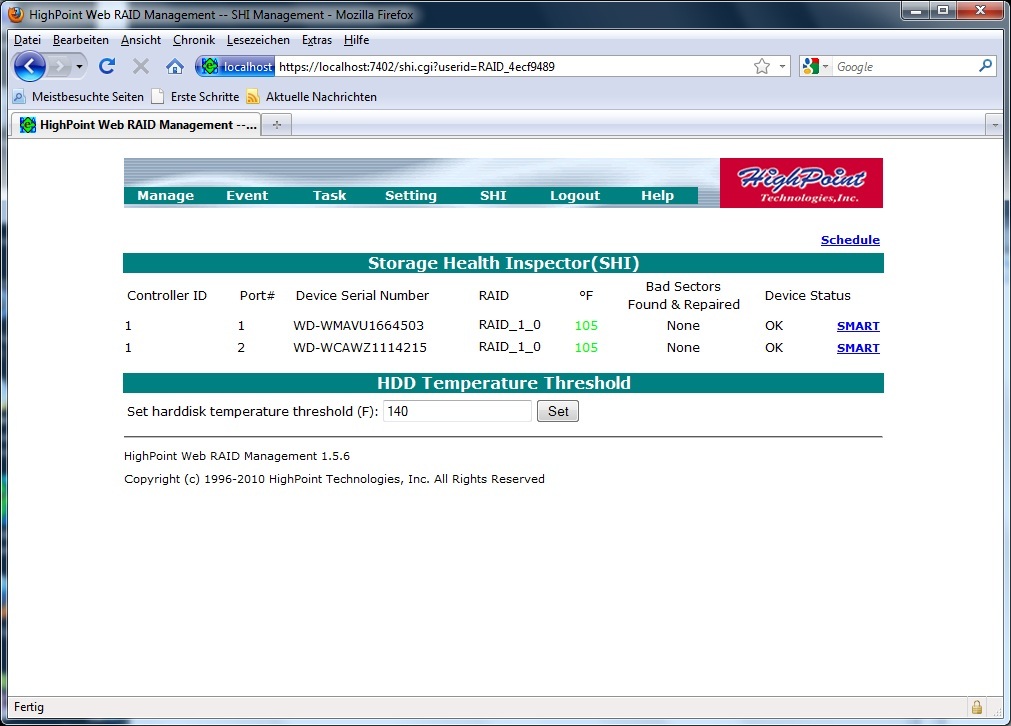Open the Lesezeichen menu
The height and width of the screenshot is (726, 1011).
(x=258, y=40)
